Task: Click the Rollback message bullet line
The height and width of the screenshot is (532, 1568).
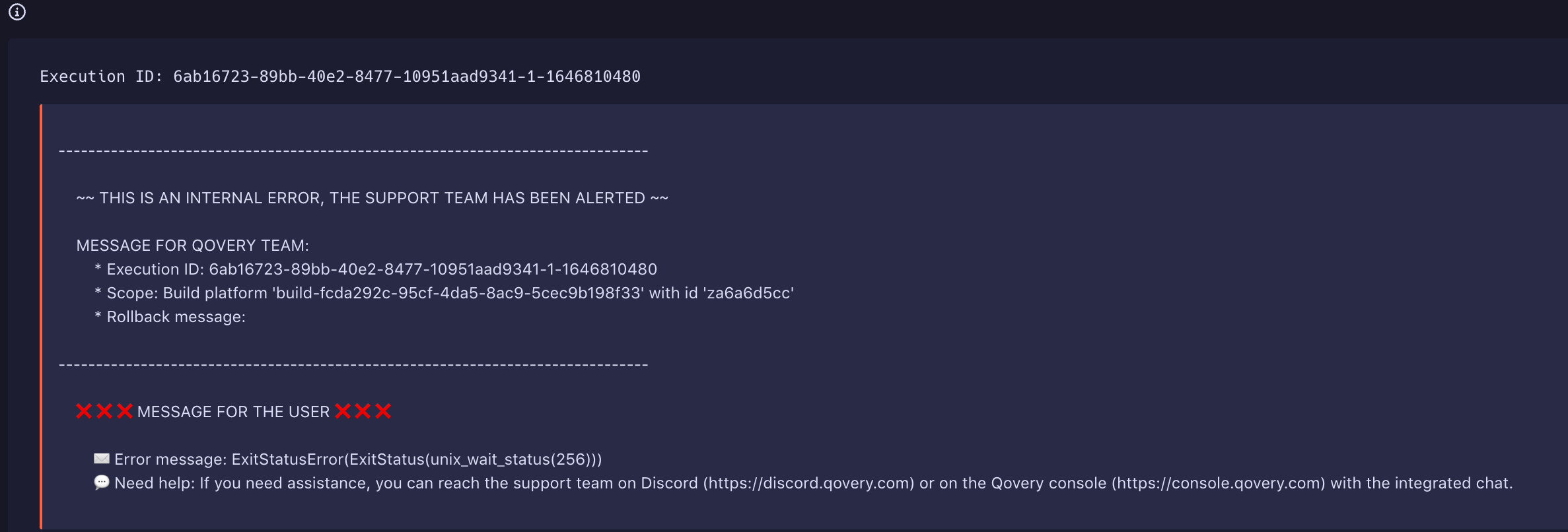Action: (x=176, y=317)
